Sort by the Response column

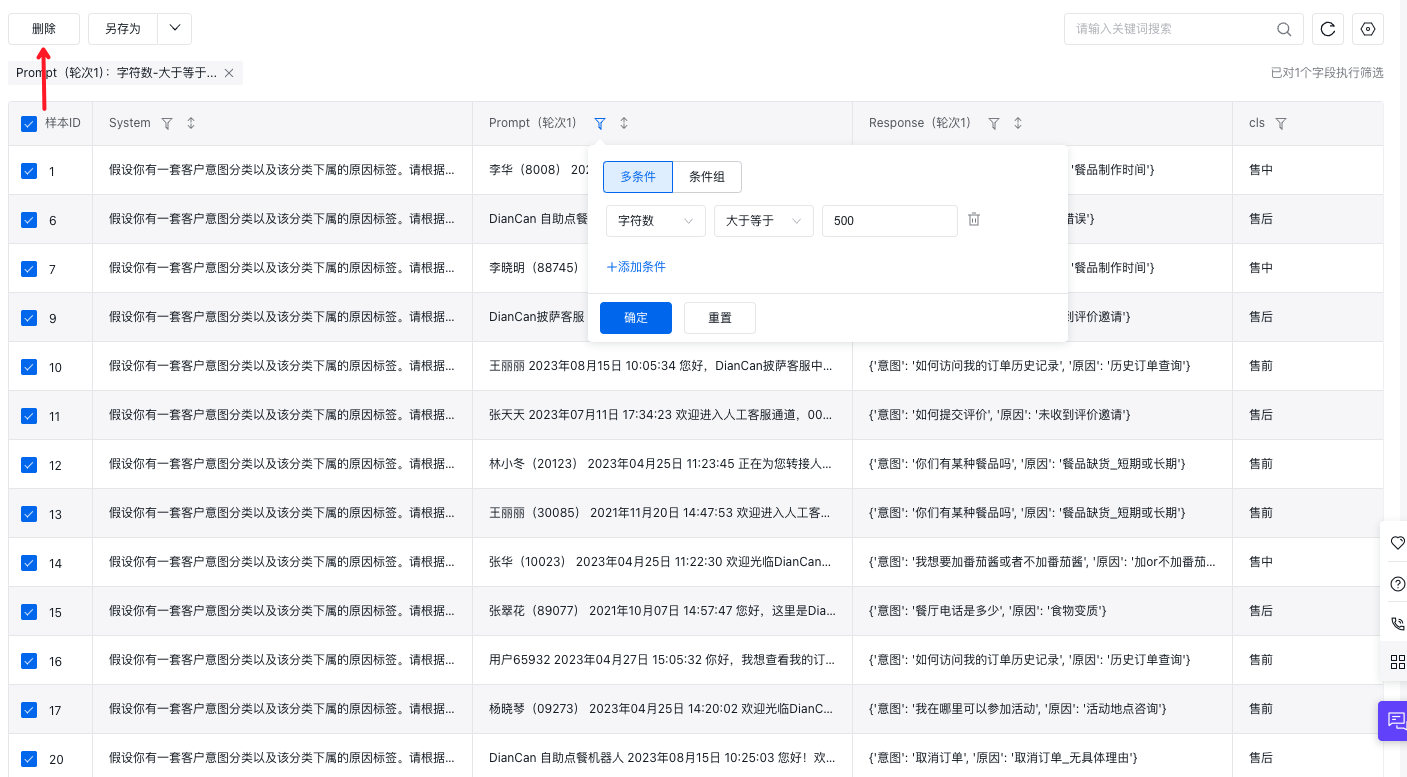(1018, 123)
